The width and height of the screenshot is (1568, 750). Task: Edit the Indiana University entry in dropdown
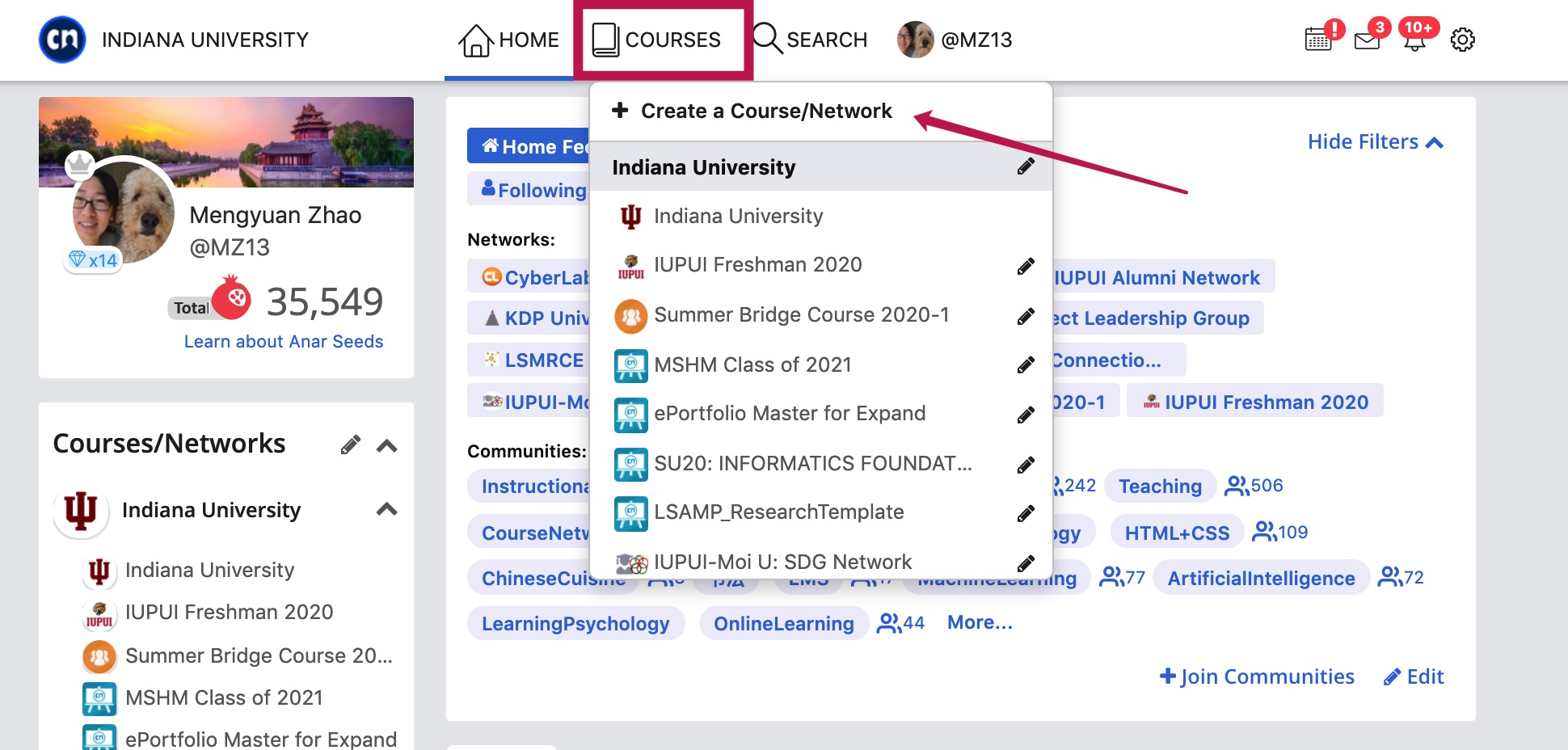[1027, 166]
